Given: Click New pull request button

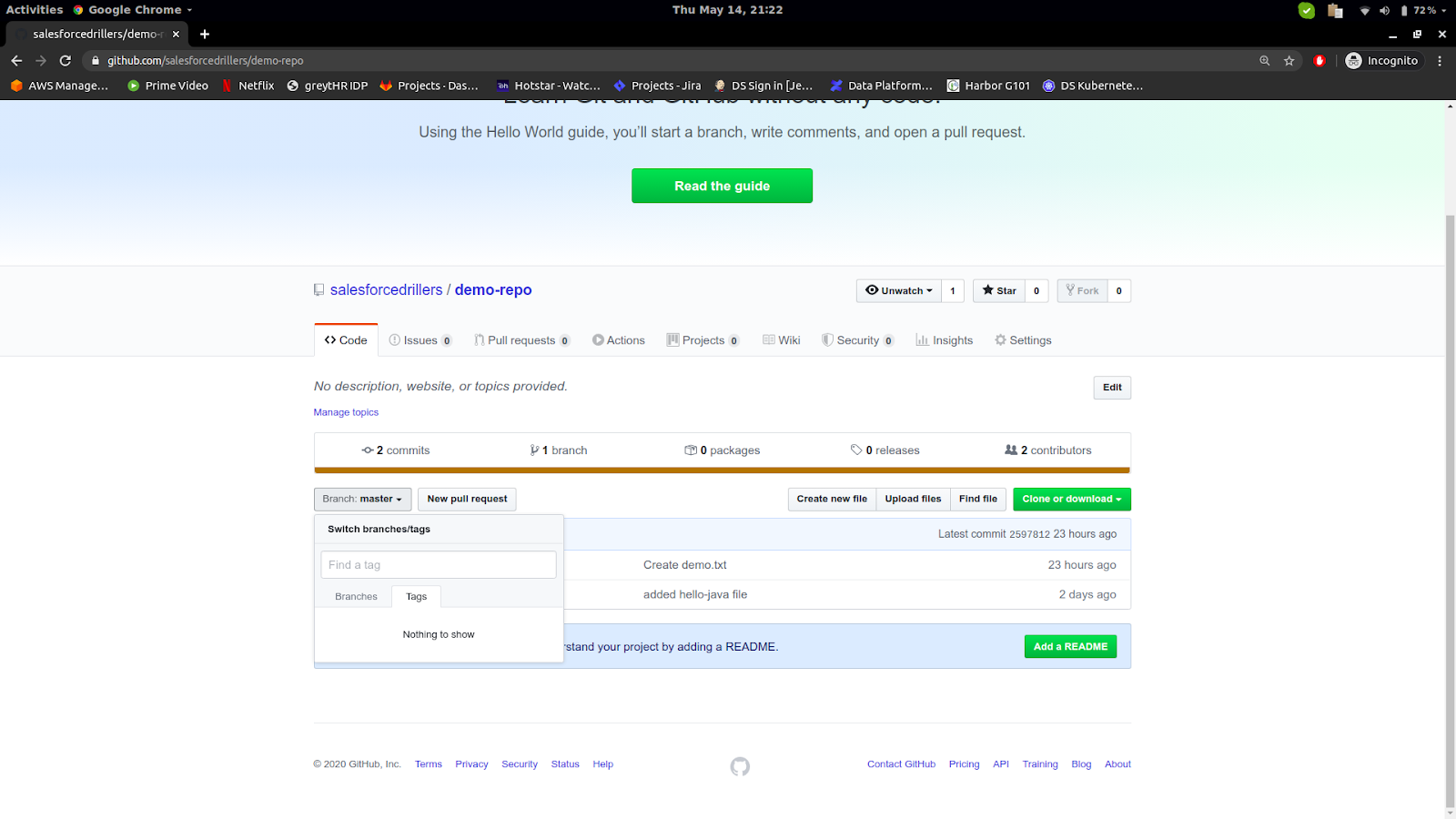Looking at the screenshot, I should click(x=467, y=500).
